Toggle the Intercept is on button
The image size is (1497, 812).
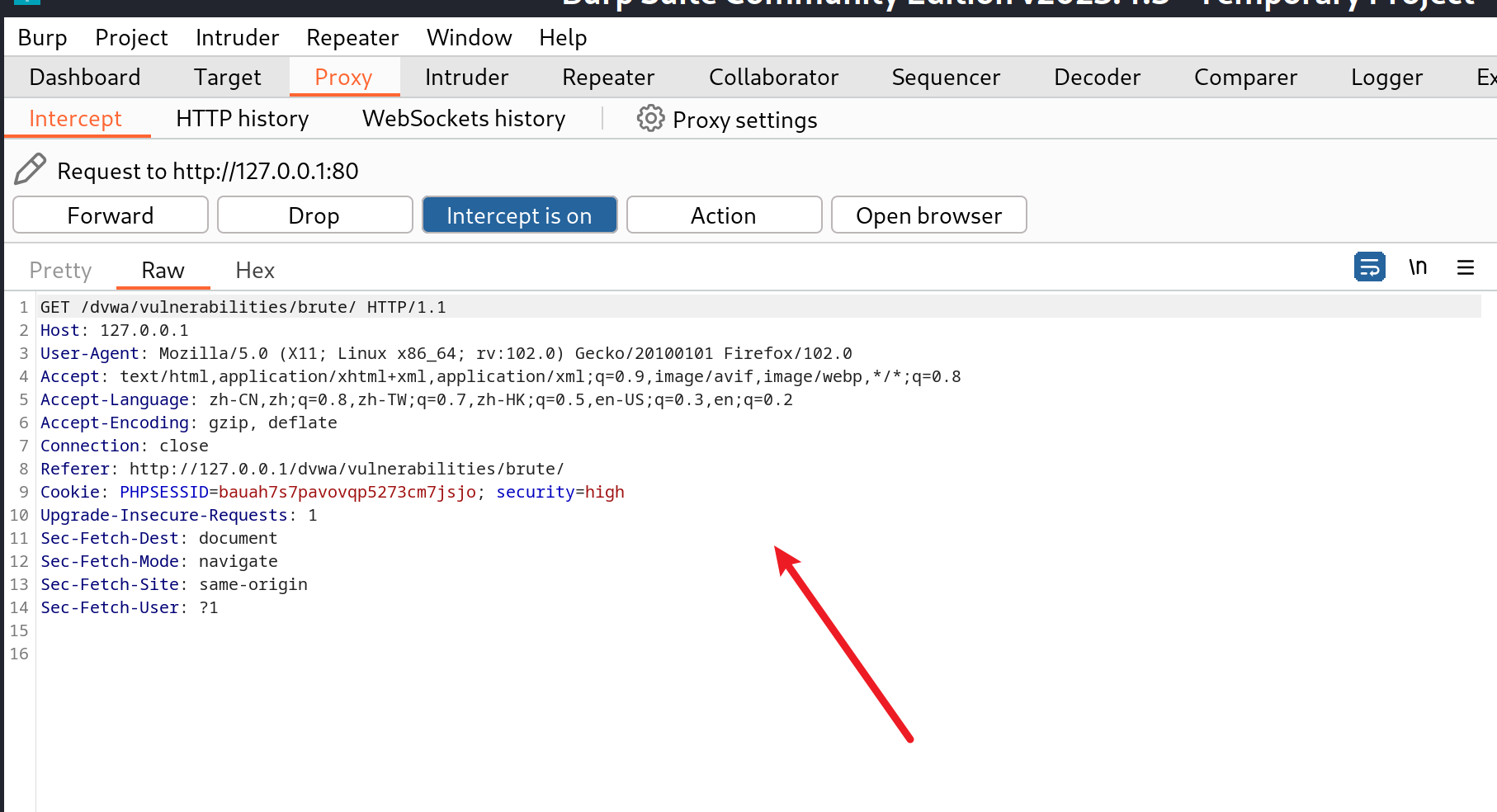pyautogui.click(x=520, y=215)
